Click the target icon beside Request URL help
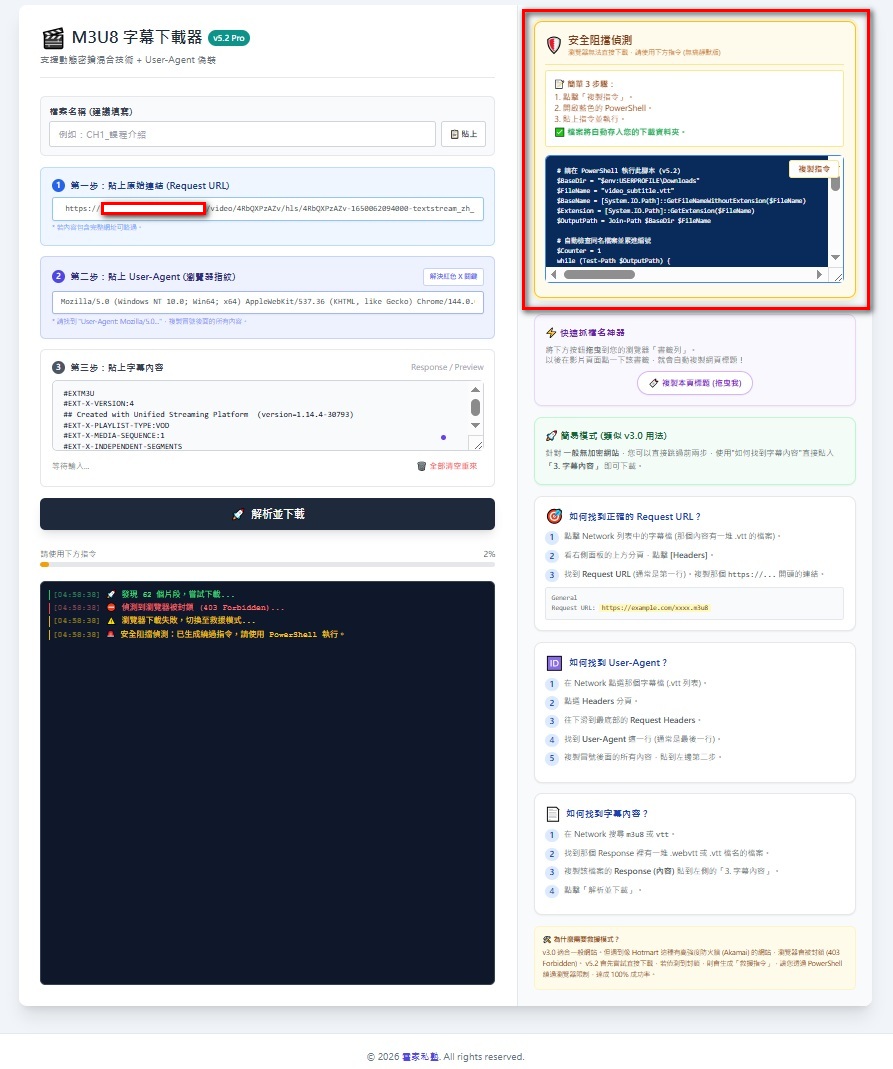Viewport: 893px width, 1069px height. pos(554,516)
